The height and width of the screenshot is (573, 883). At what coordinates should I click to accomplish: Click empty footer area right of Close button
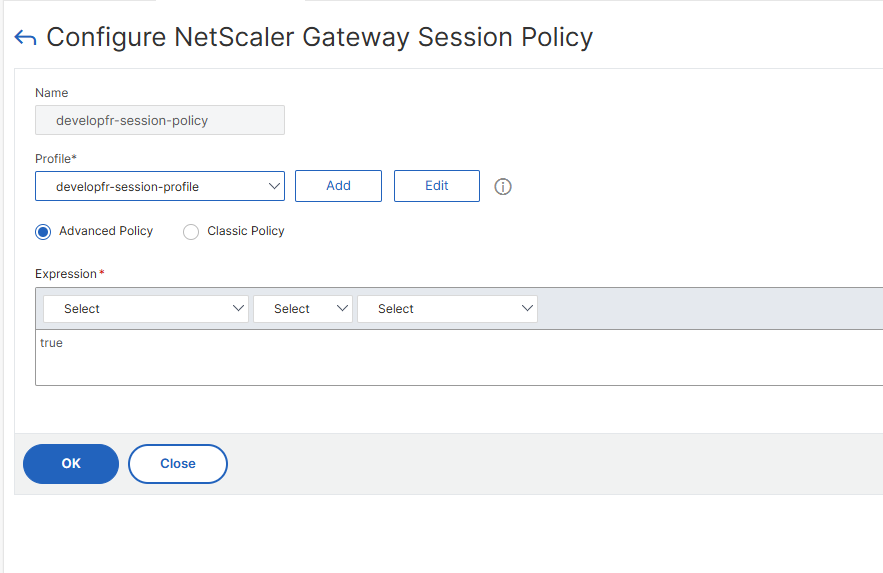[x=550, y=464]
